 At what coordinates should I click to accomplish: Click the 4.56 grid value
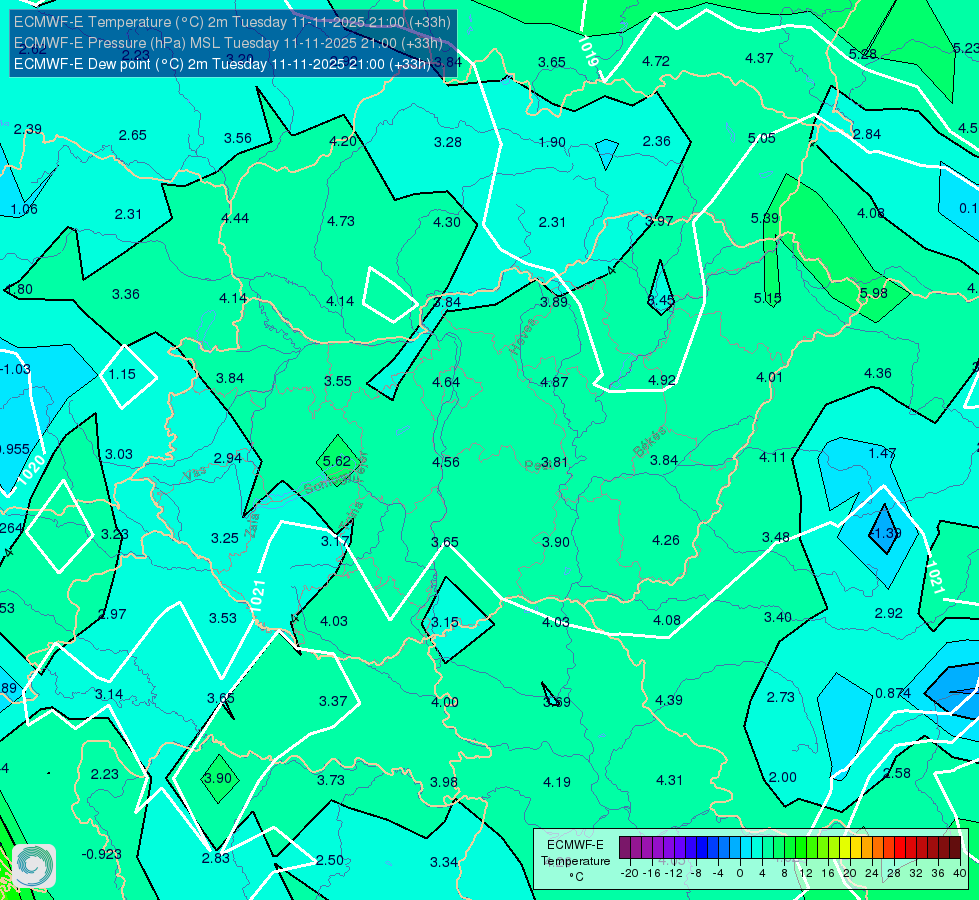(x=446, y=462)
